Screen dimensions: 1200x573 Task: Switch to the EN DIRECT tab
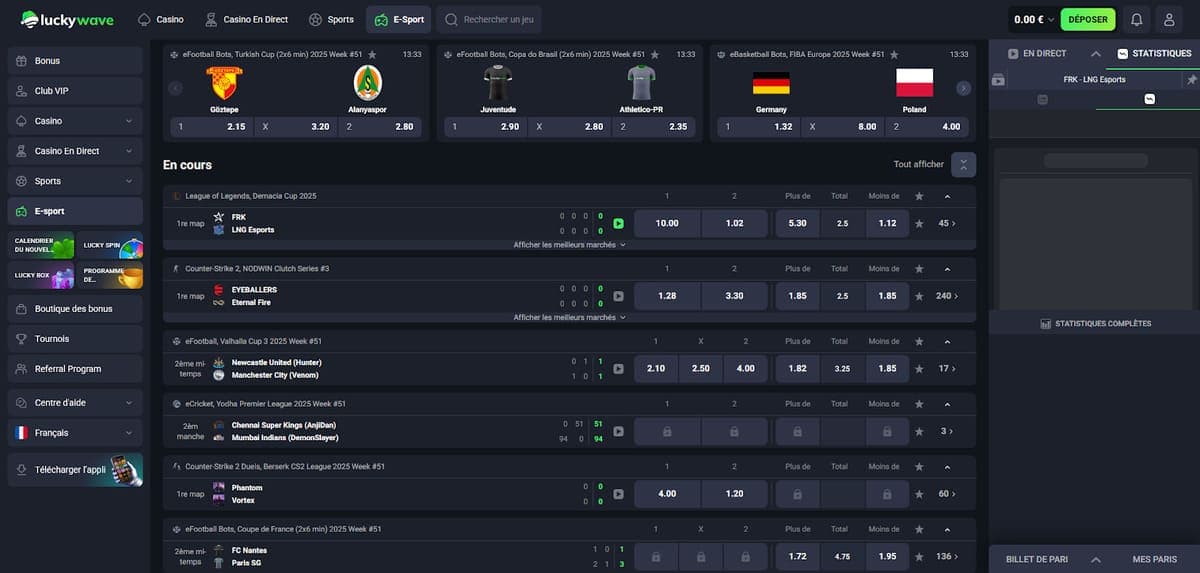1037,53
